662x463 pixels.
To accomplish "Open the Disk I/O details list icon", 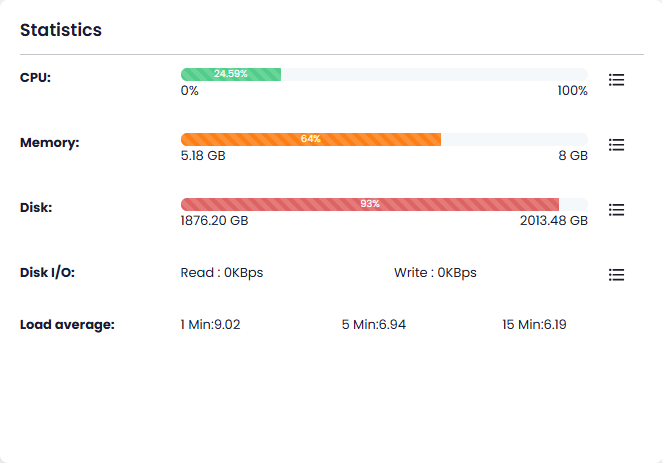I will click(617, 274).
